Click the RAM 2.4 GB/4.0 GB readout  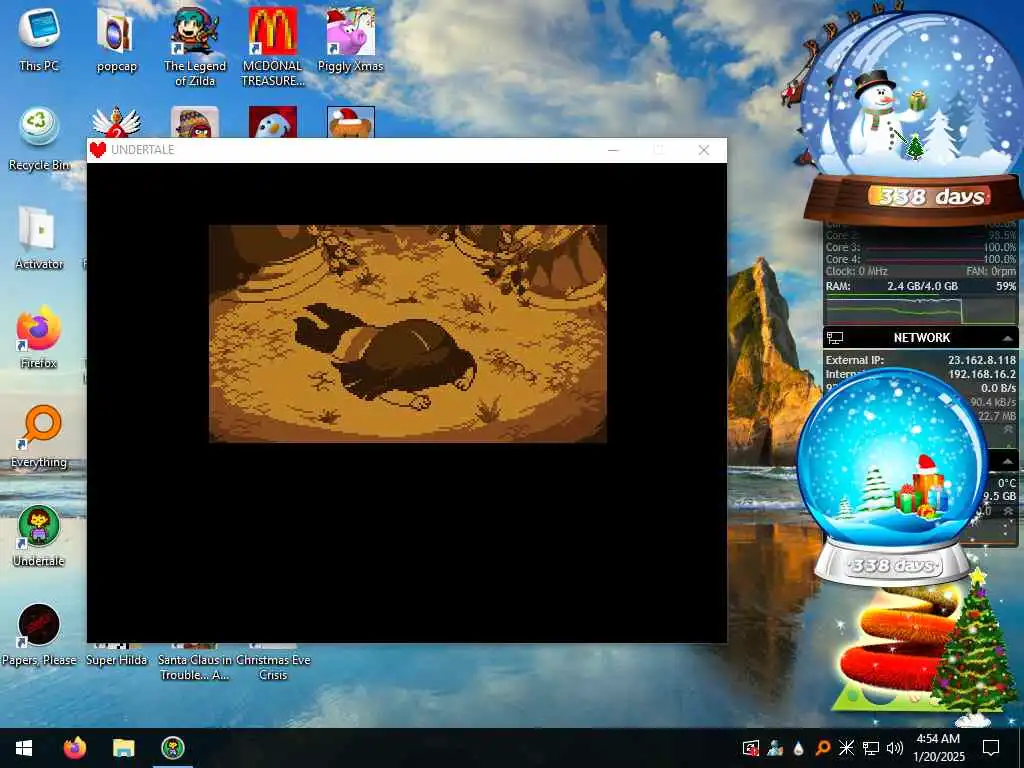(922, 286)
